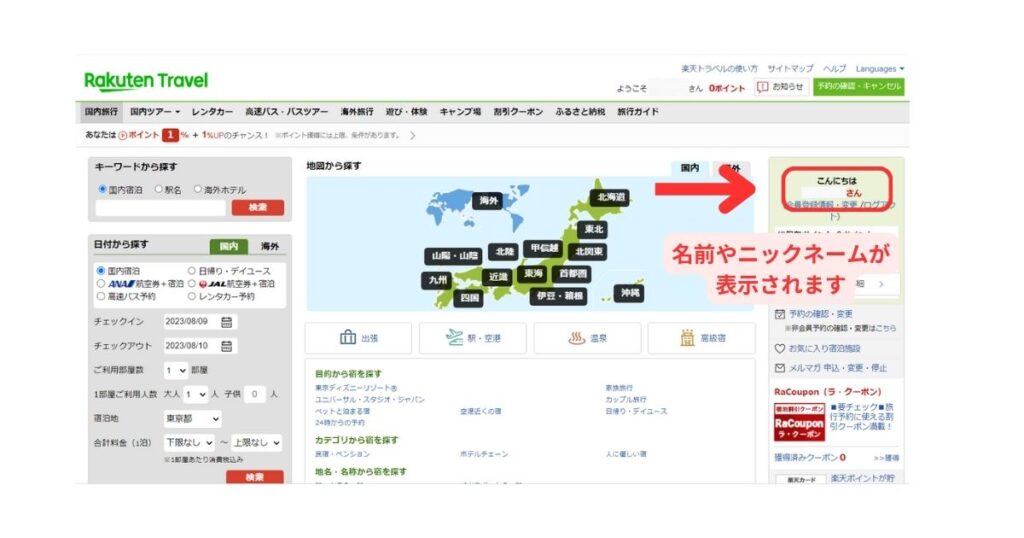Open the Languages dropdown
Screen dimensions: 1024x538
(x=880, y=69)
